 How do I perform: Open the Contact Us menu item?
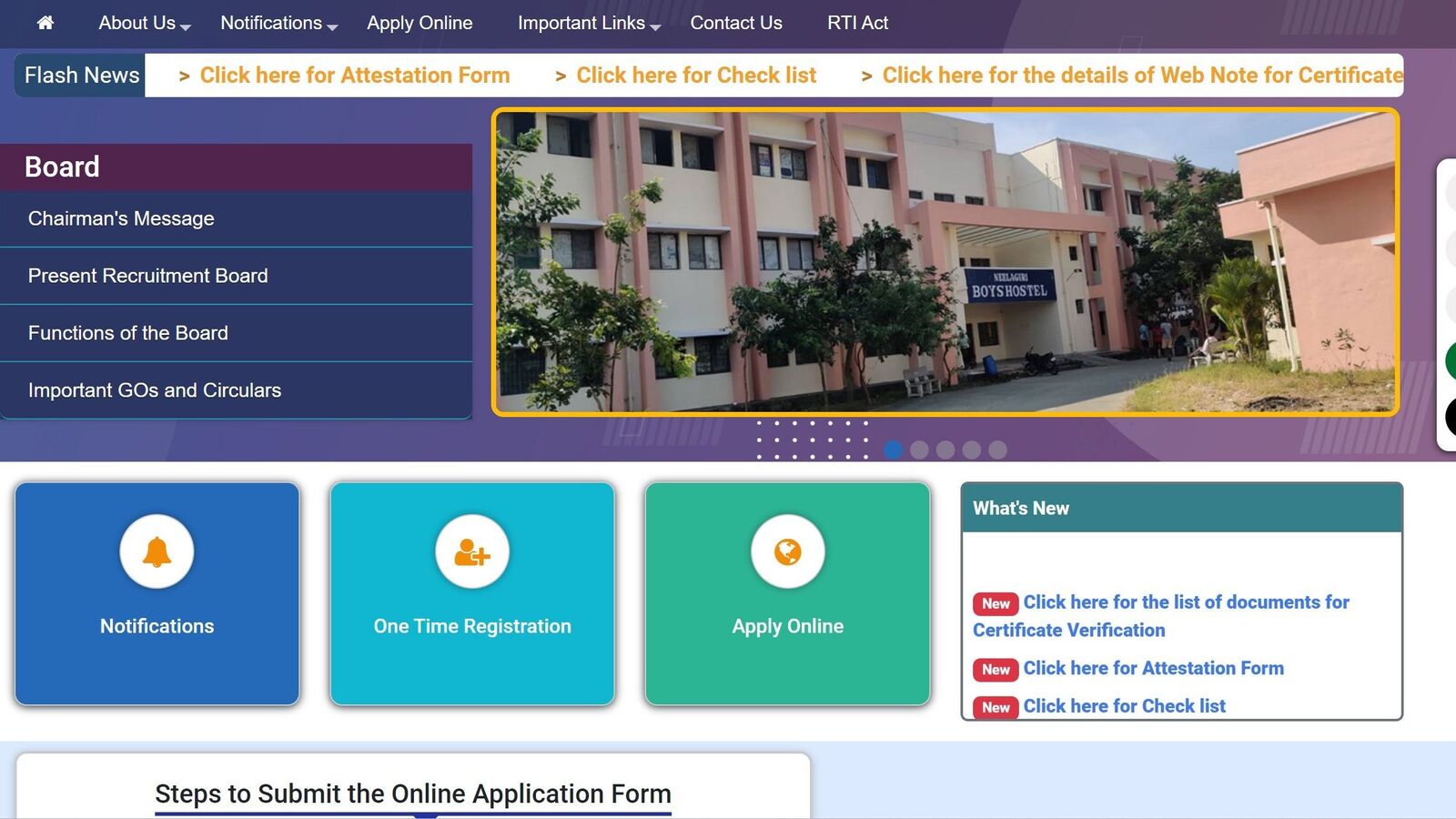point(735,23)
